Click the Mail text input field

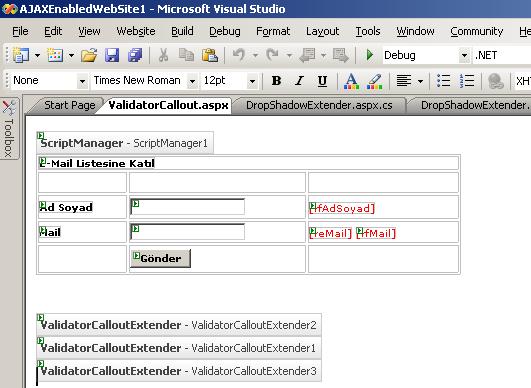[187, 232]
